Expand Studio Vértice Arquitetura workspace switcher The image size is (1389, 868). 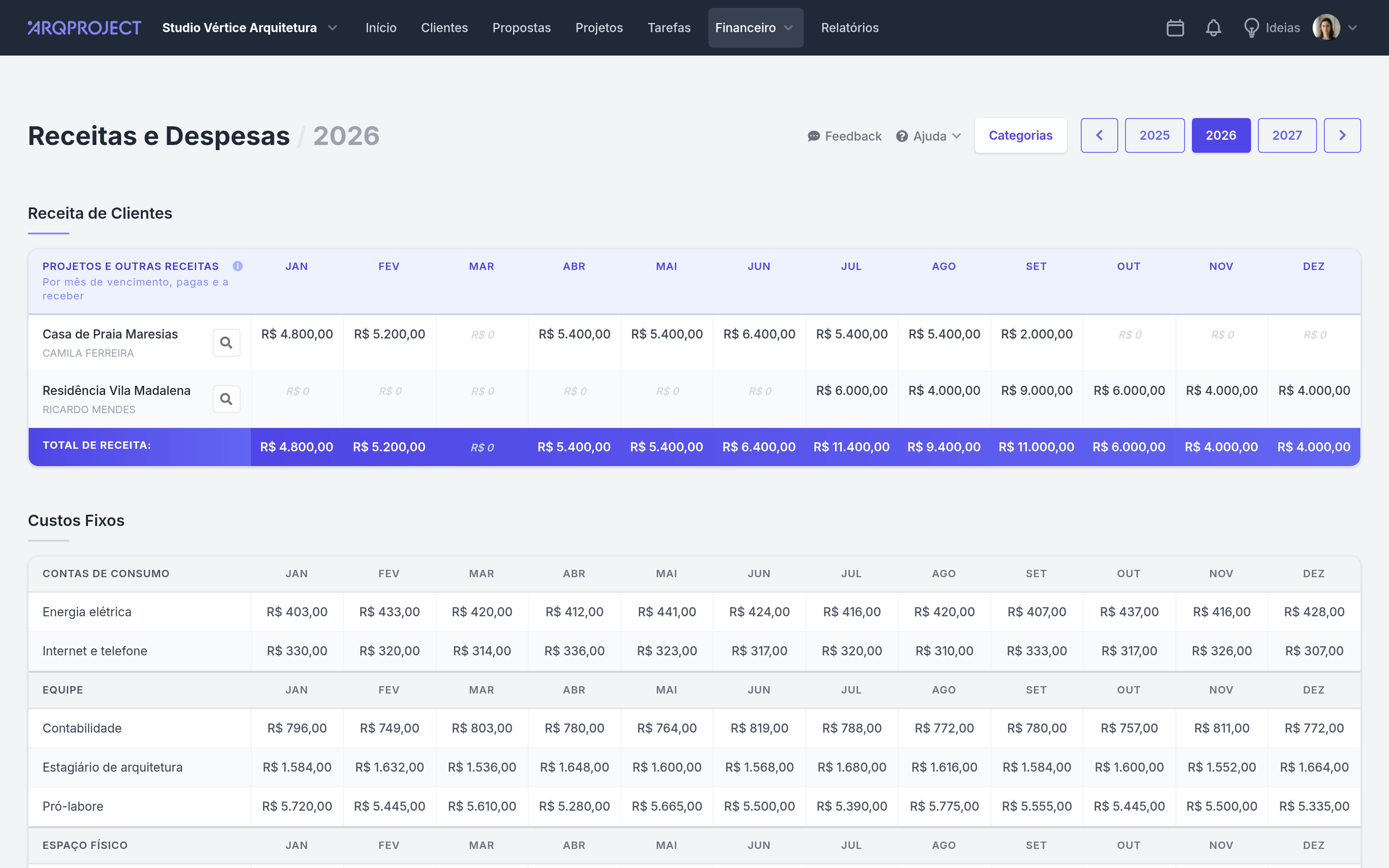tap(250, 27)
